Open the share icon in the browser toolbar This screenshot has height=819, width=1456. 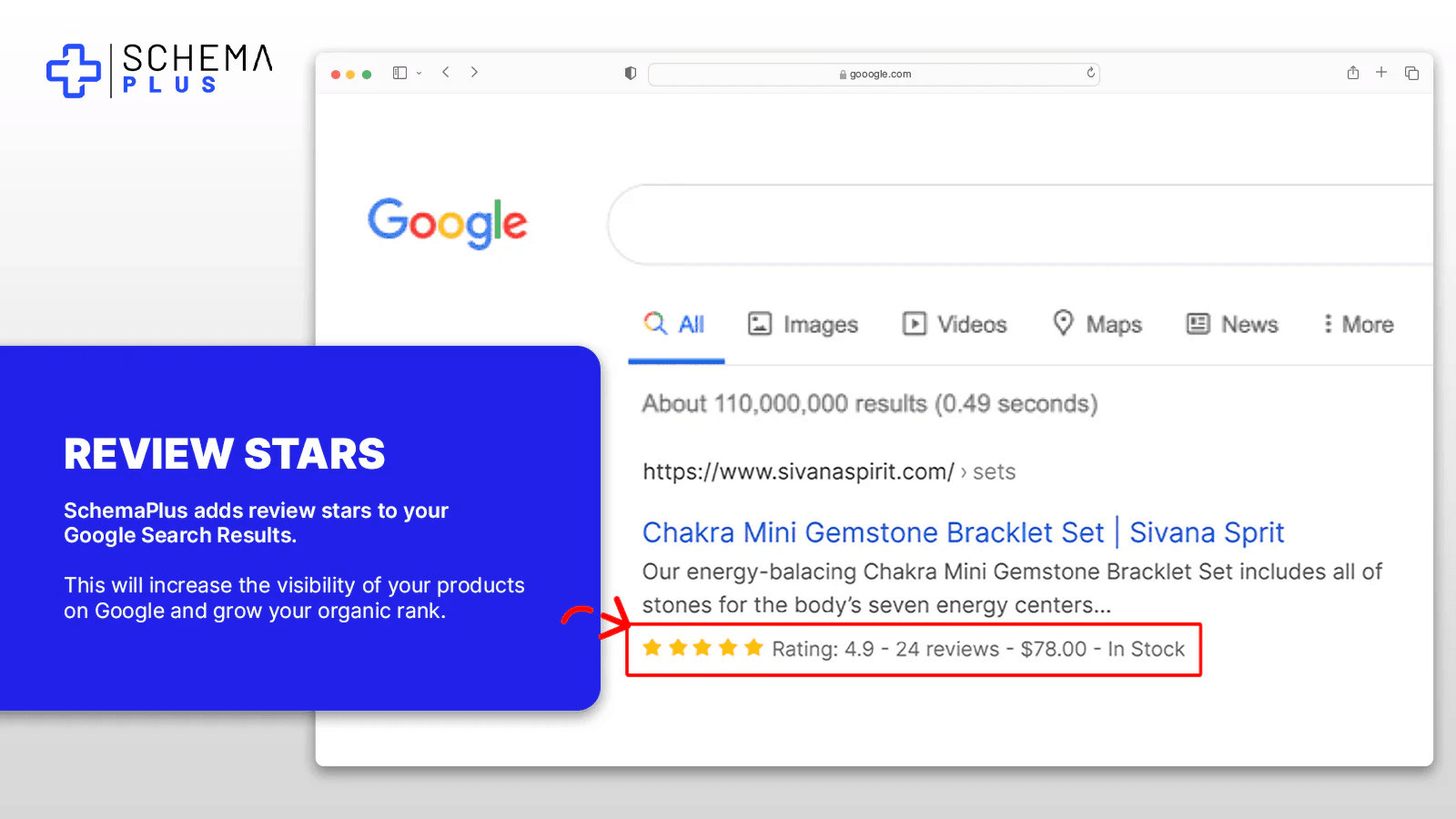[1353, 73]
